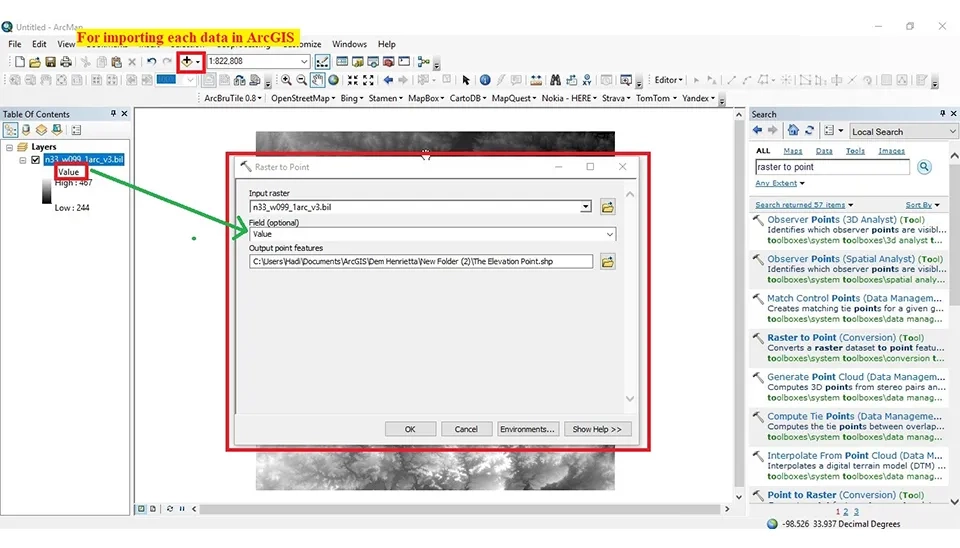Toggle List By Drawing Order view
960x548 pixels.
click(x=10, y=130)
